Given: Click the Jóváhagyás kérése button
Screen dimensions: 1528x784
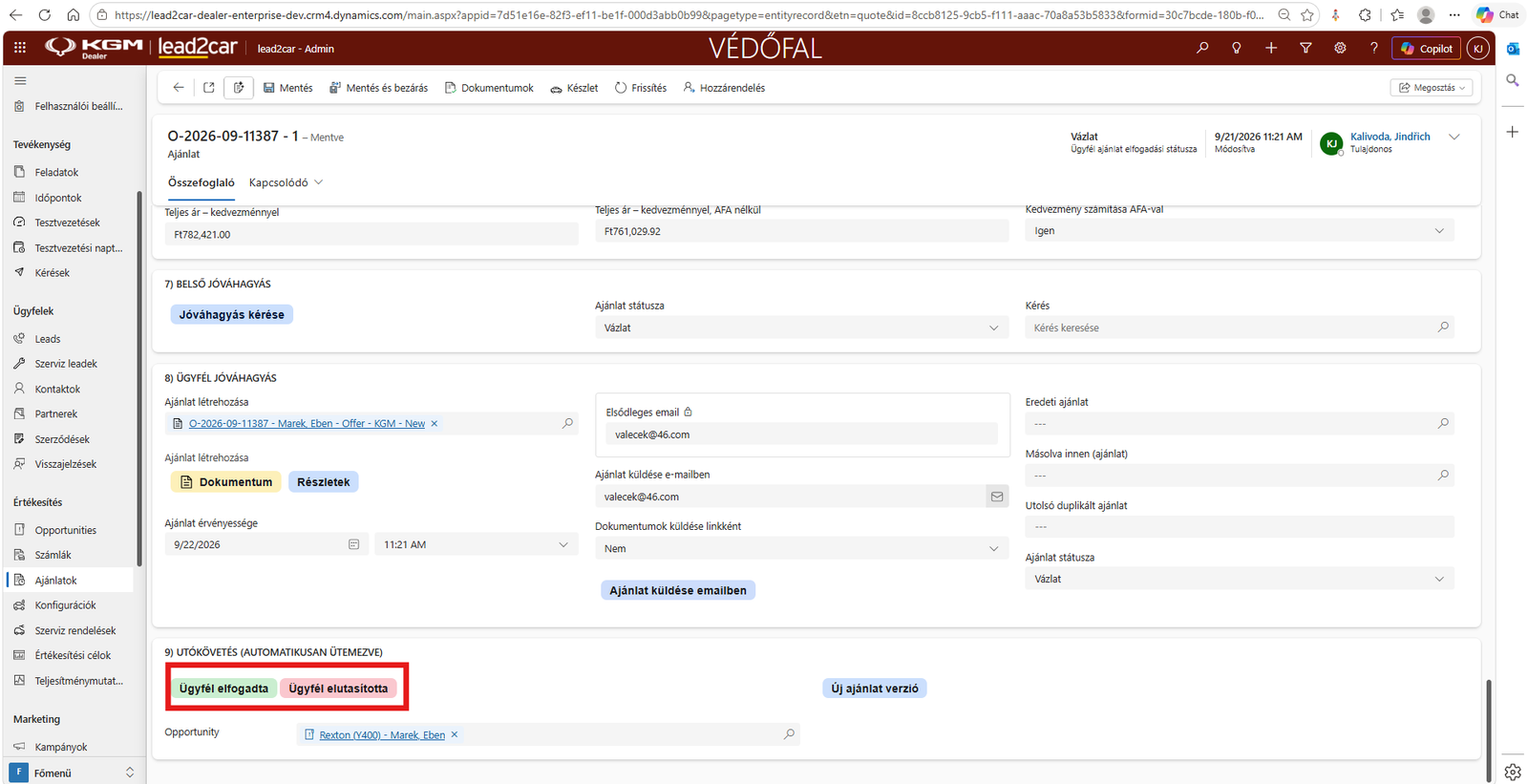Looking at the screenshot, I should pos(232,314).
